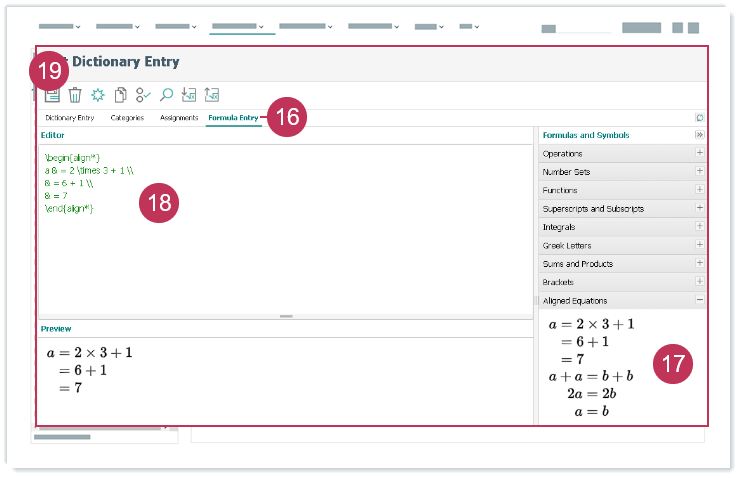Collapse the Aligned Equations section
Screen dimensions: 740x478
click(x=700, y=301)
